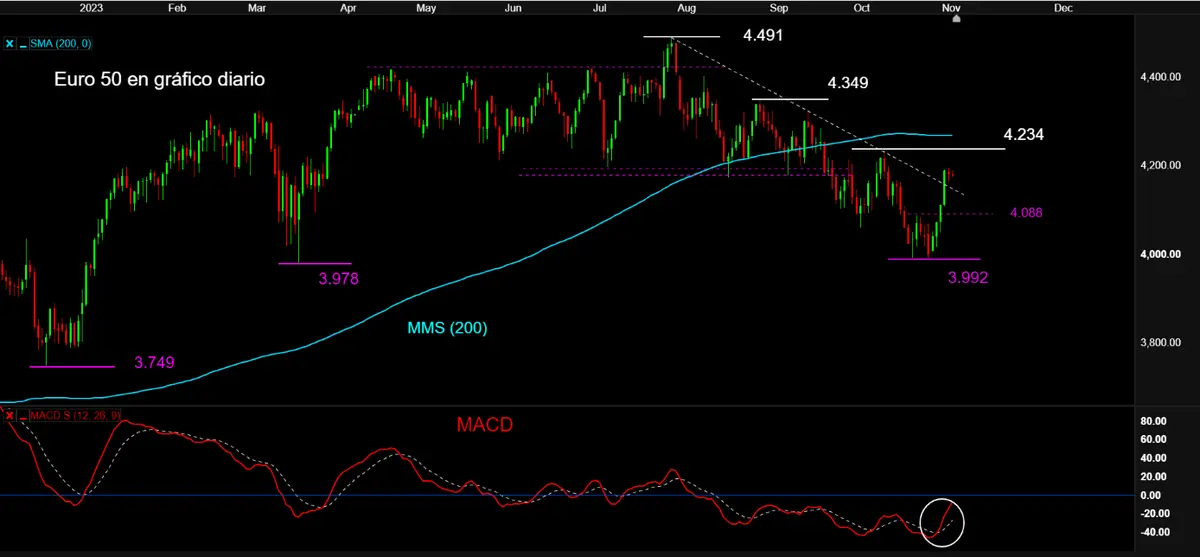Select the MMS (200) annotation

coord(447,328)
